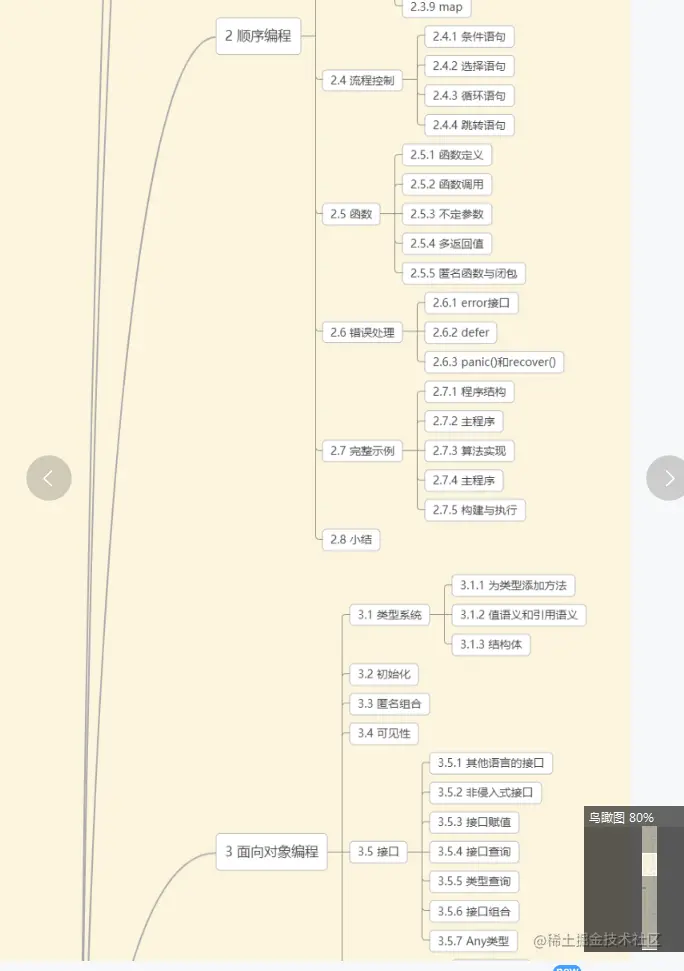Select node 2.5 函数
The image size is (684, 971).
point(351,214)
